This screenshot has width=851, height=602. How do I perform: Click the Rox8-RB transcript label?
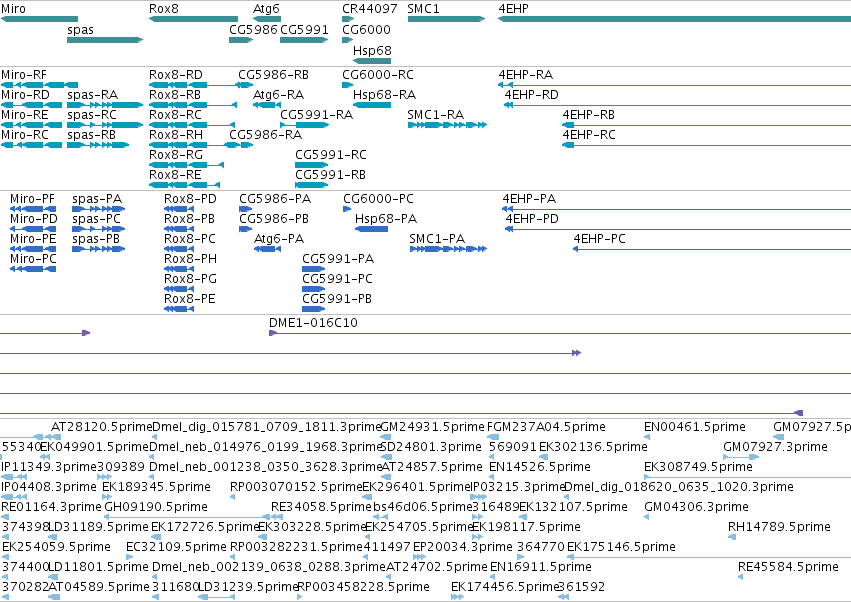pyautogui.click(x=175, y=94)
